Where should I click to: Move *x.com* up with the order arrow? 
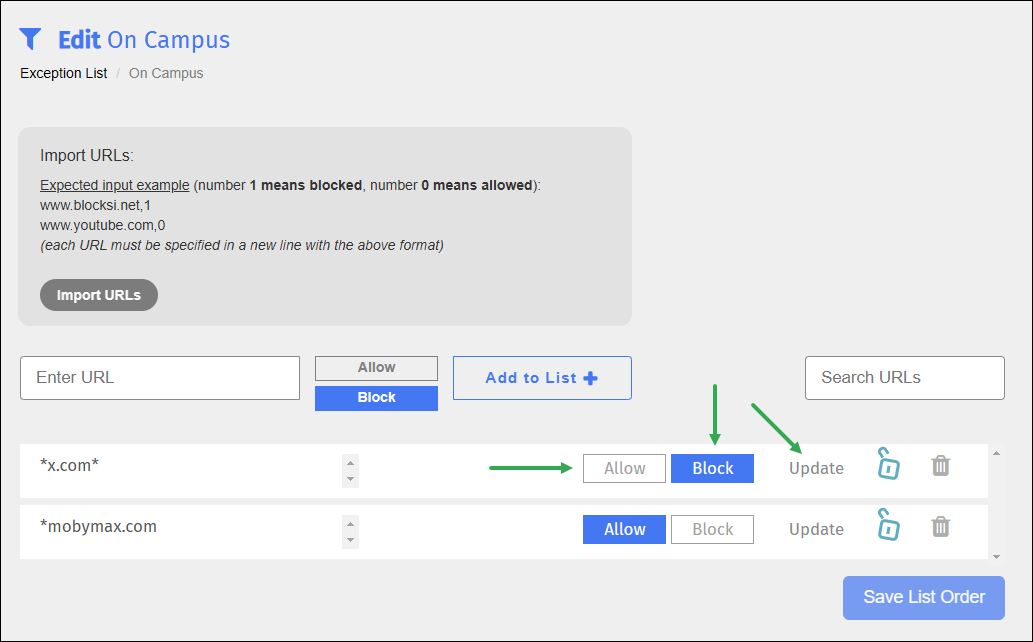tap(350, 463)
